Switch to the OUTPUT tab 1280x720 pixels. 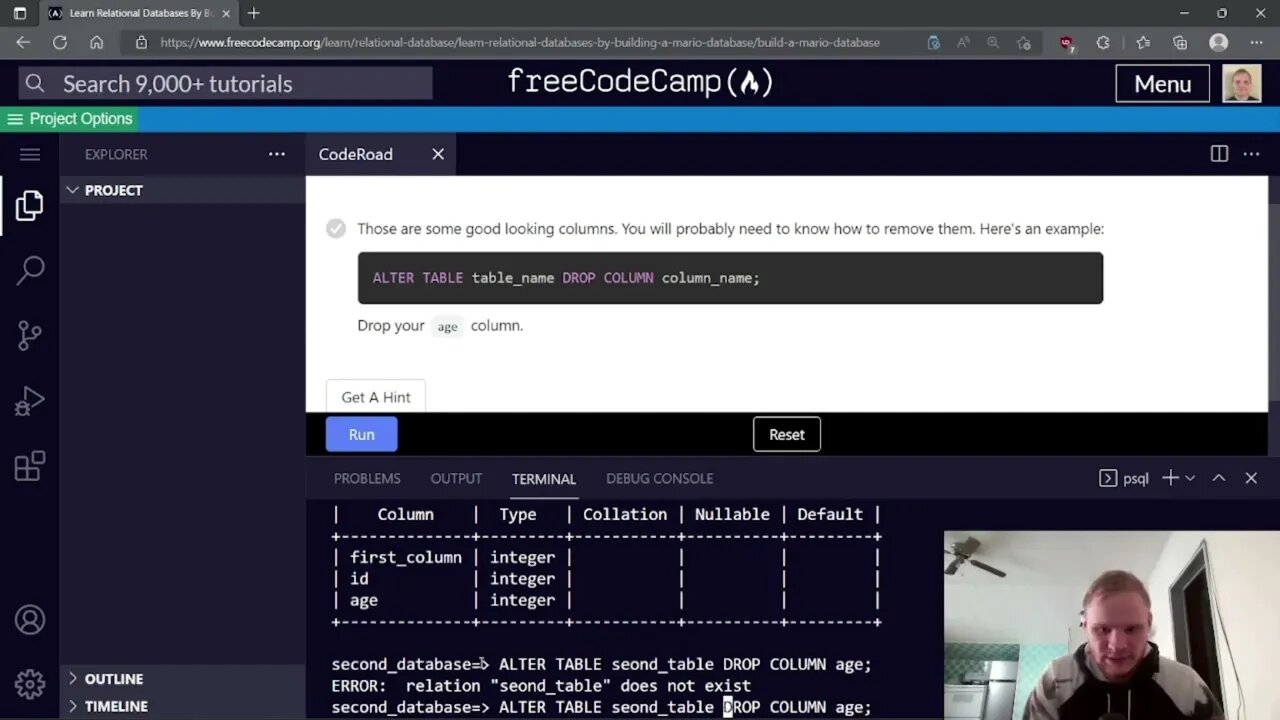pyautogui.click(x=456, y=478)
